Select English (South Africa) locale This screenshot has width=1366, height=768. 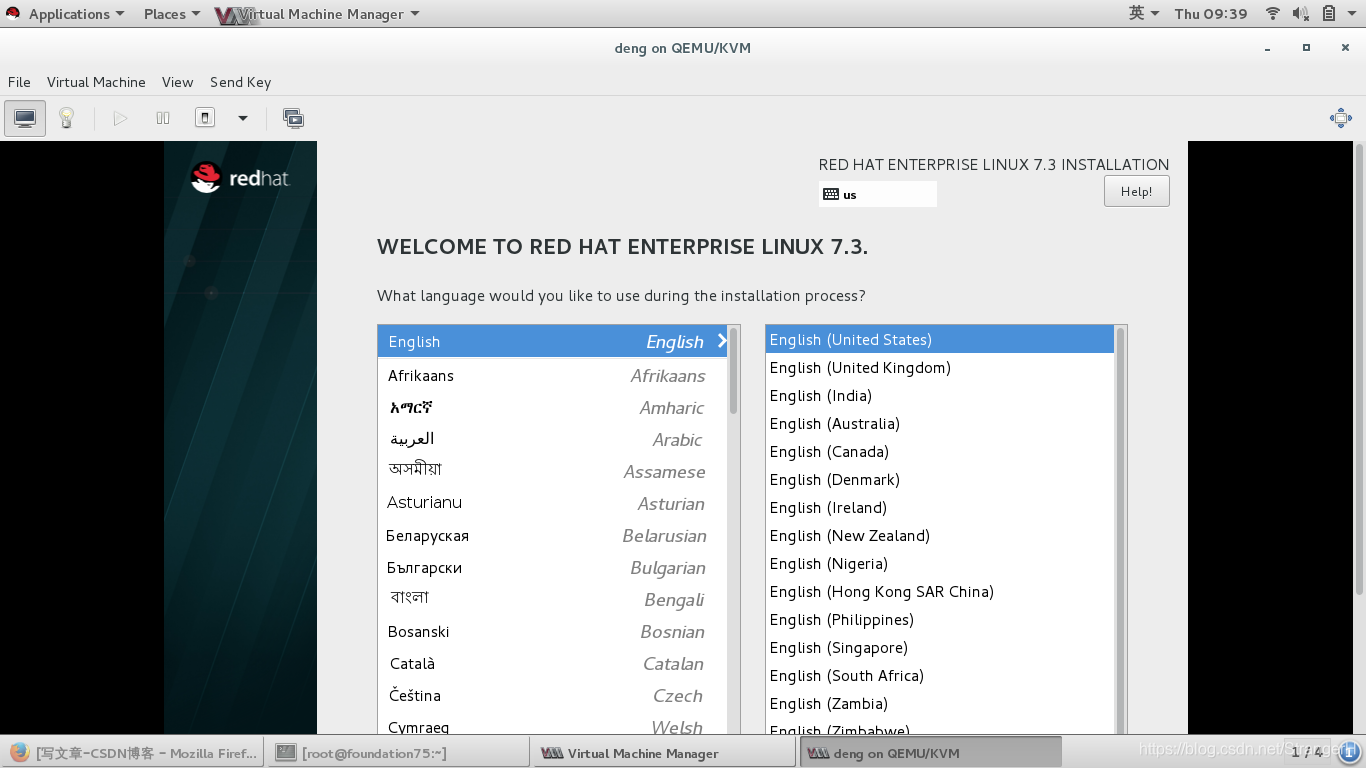[x=939, y=676]
